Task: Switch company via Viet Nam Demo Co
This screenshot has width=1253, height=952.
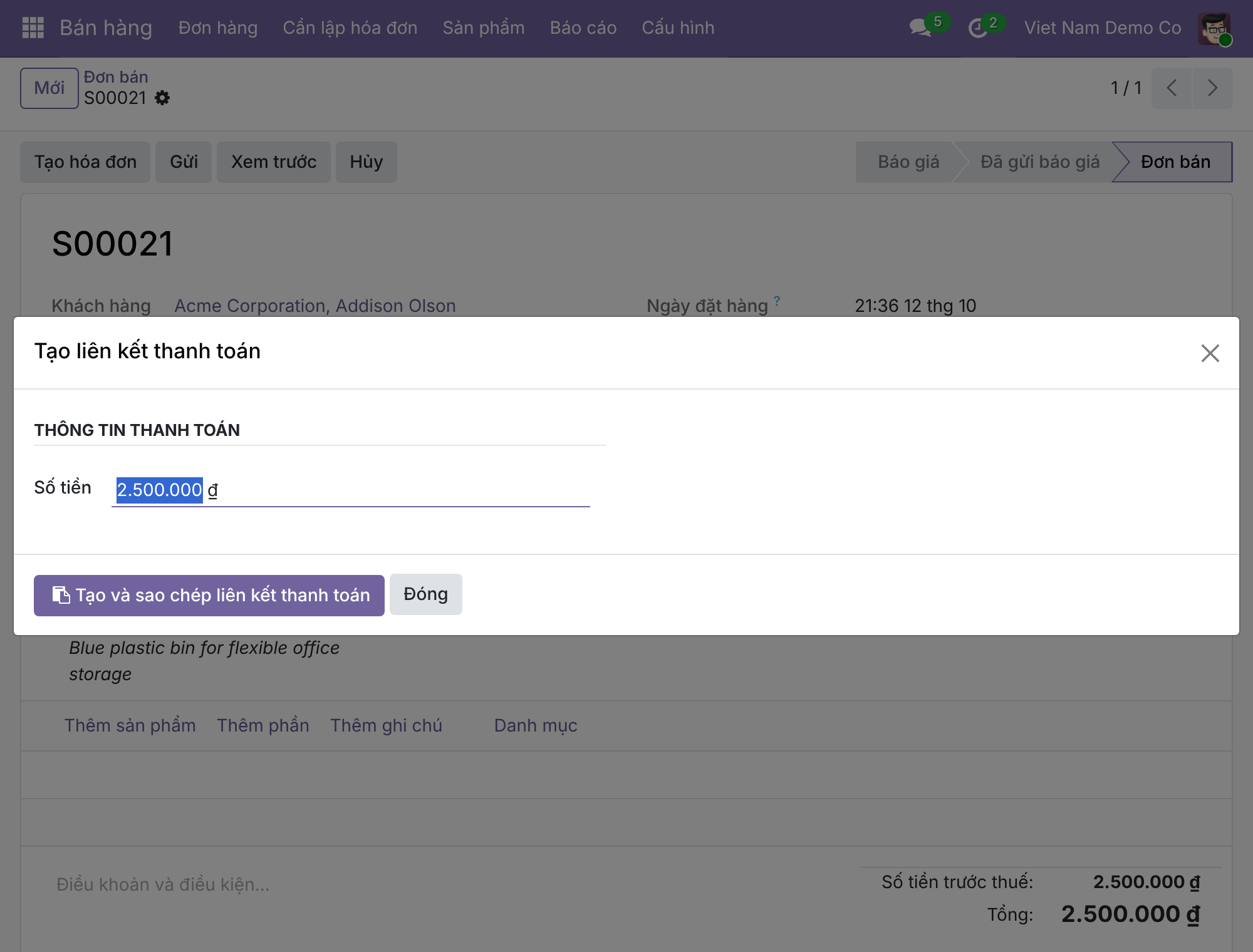Action: (x=1103, y=28)
